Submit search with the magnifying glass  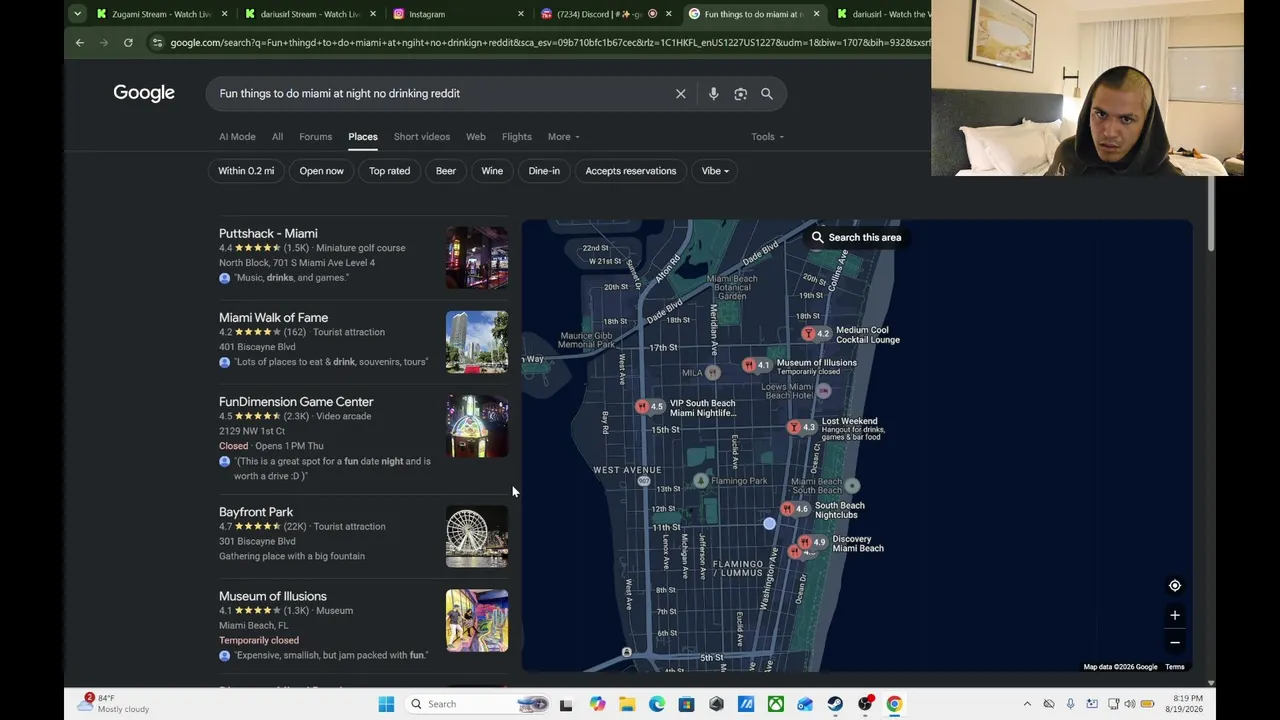click(x=767, y=94)
